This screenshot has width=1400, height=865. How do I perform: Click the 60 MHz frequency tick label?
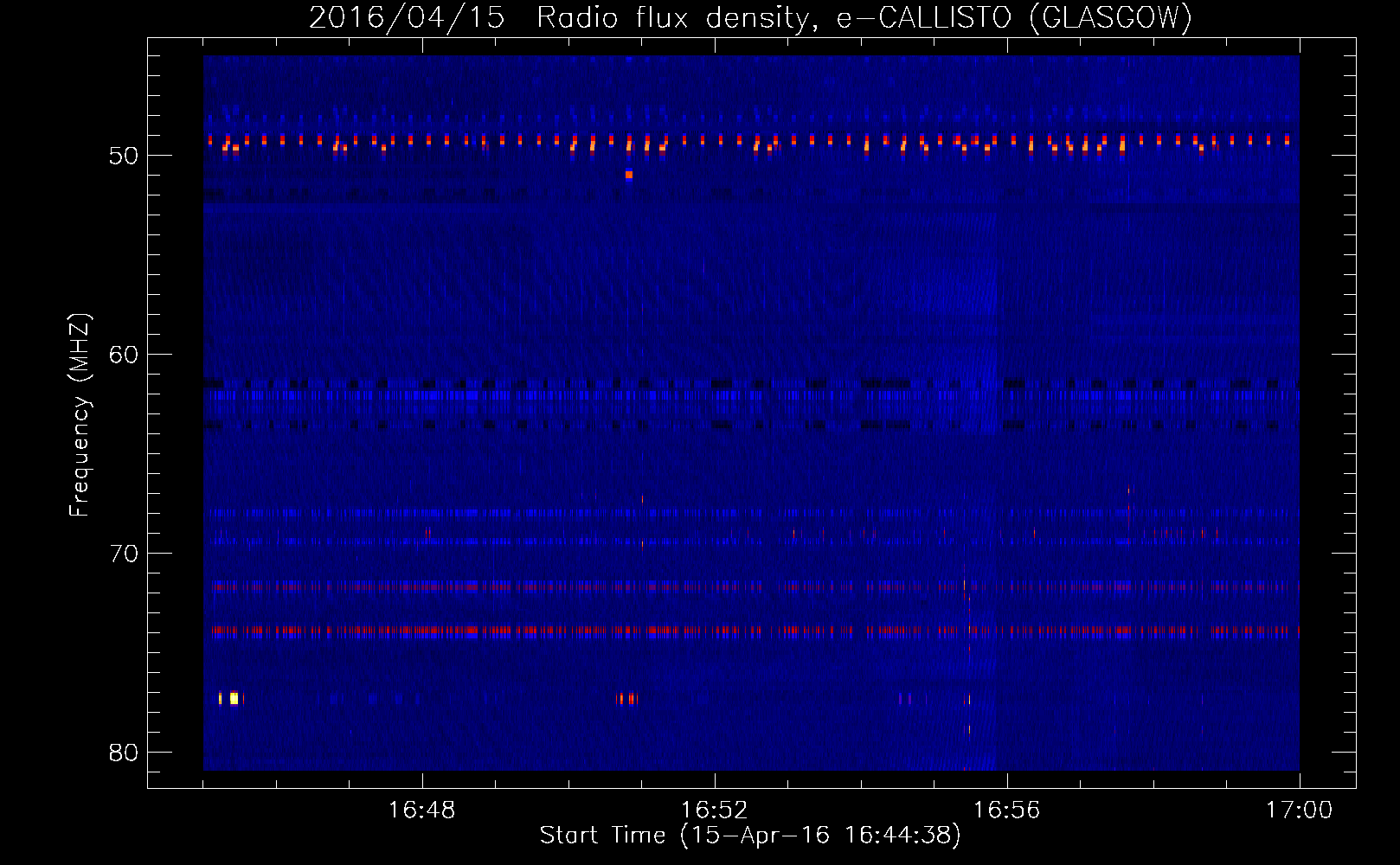point(124,355)
